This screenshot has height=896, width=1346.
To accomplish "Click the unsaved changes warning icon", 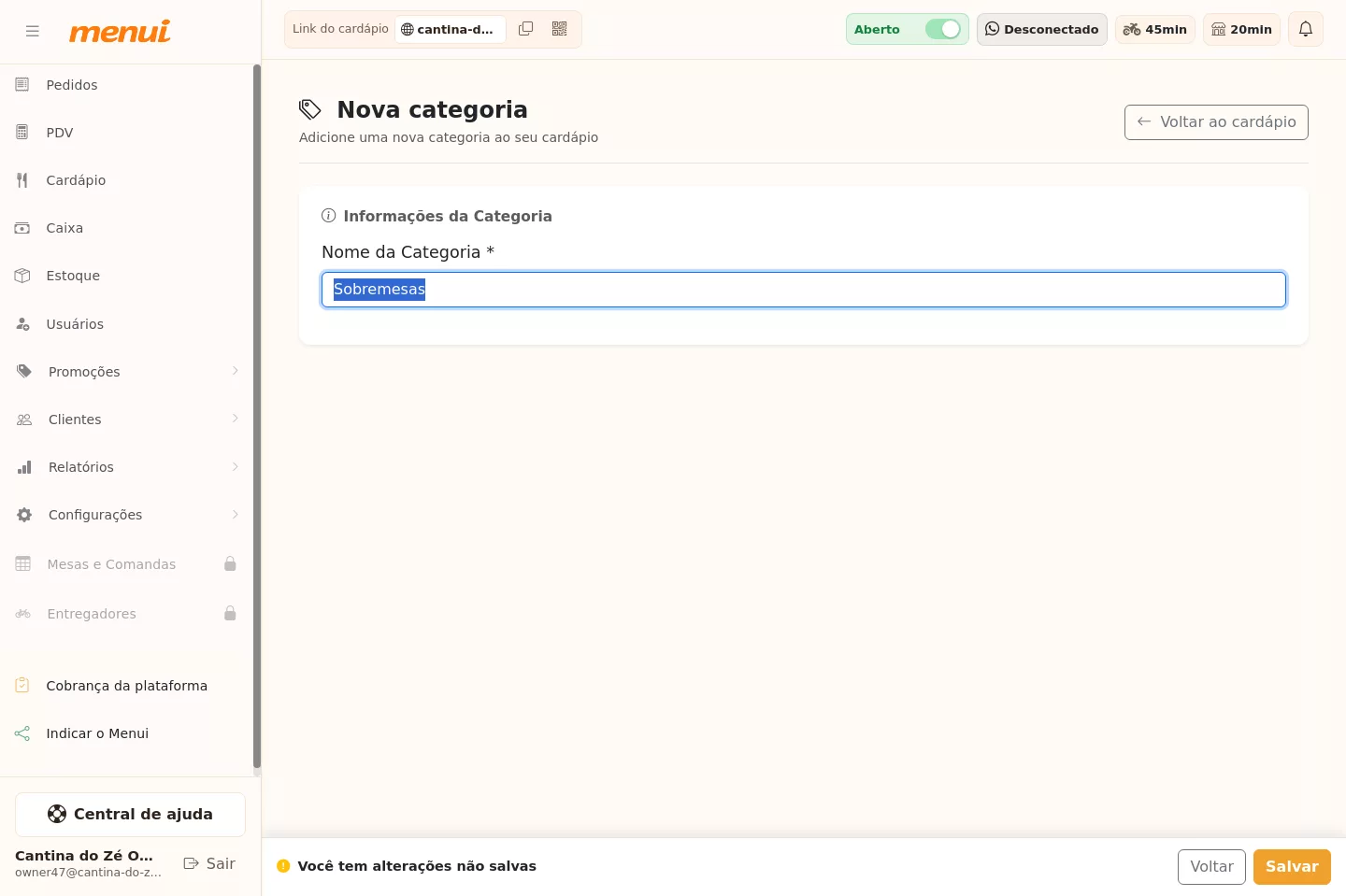I will pyautogui.click(x=283, y=866).
